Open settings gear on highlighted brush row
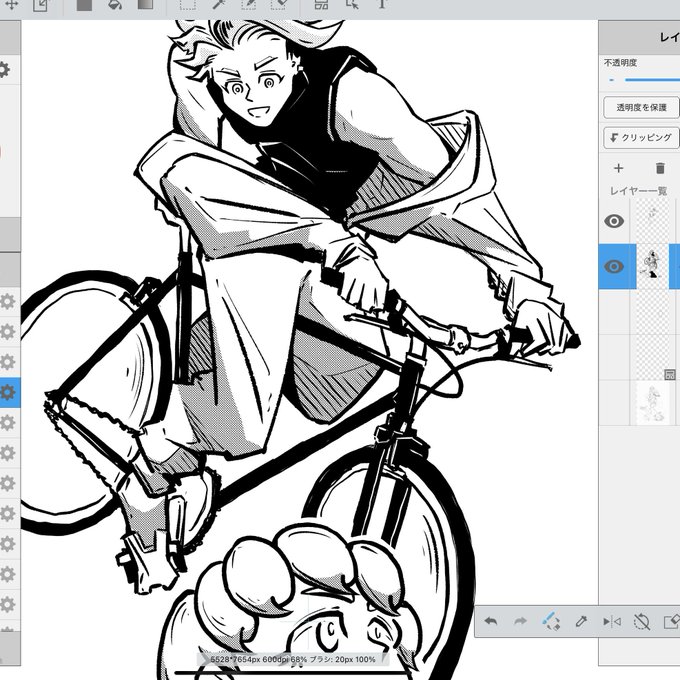 coord(7,392)
